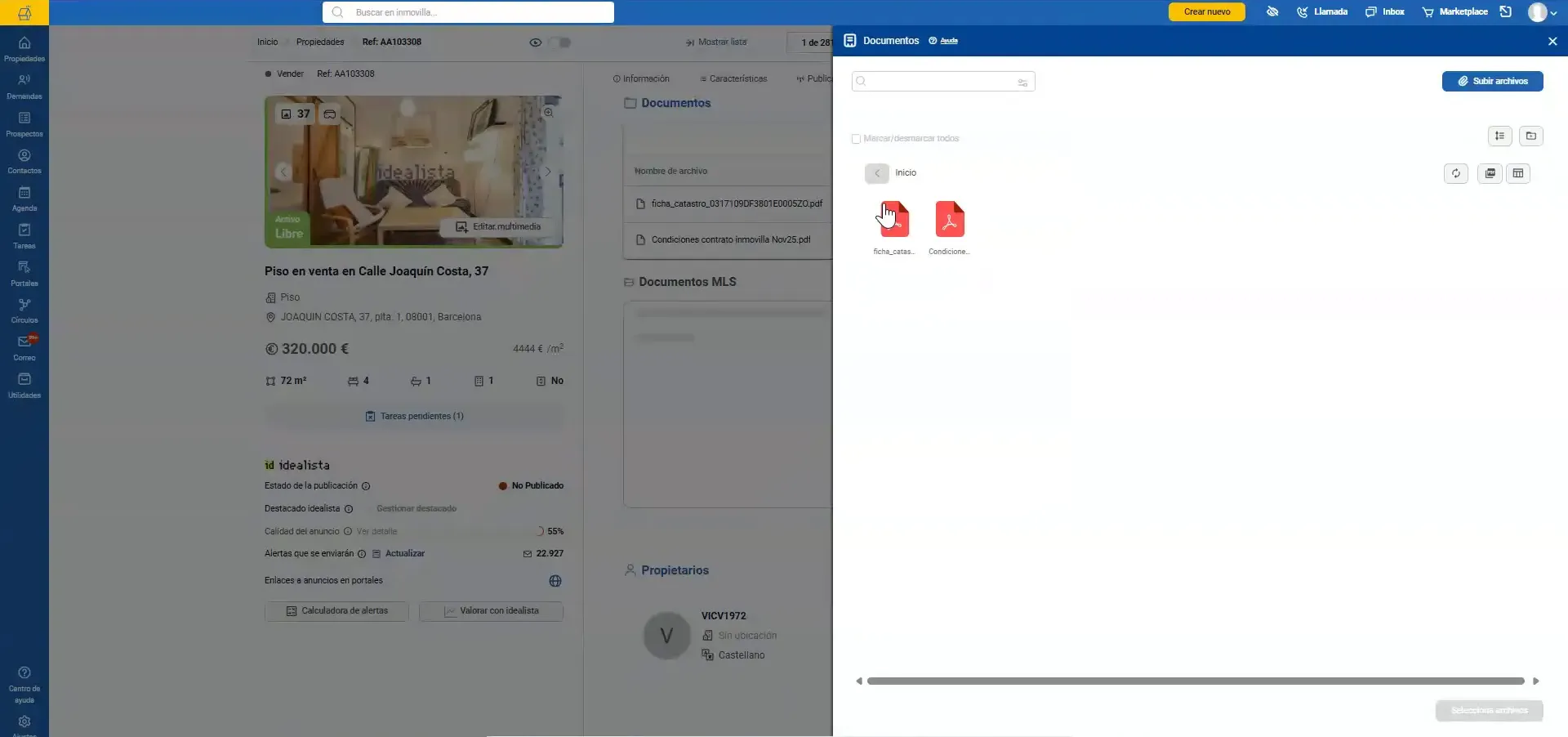Image resolution: width=1568 pixels, height=737 pixels.
Task: Click the Ayuda link in the Documentos header
Action: click(949, 40)
